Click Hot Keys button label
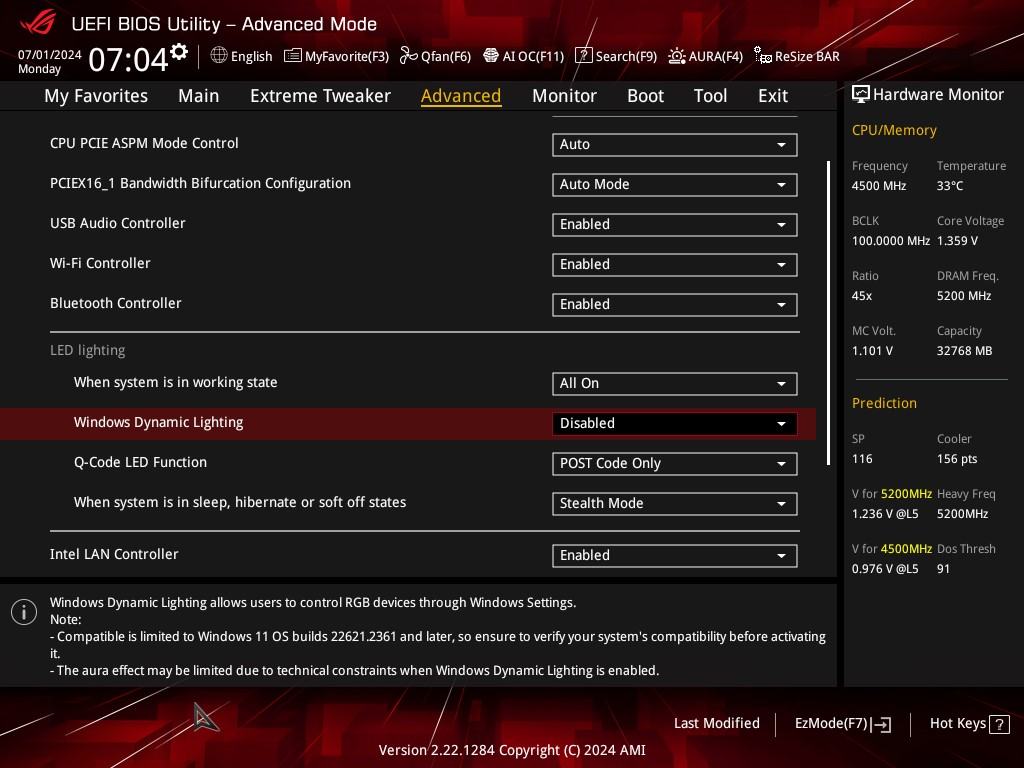Screen dimensions: 1024x768 tap(957, 723)
